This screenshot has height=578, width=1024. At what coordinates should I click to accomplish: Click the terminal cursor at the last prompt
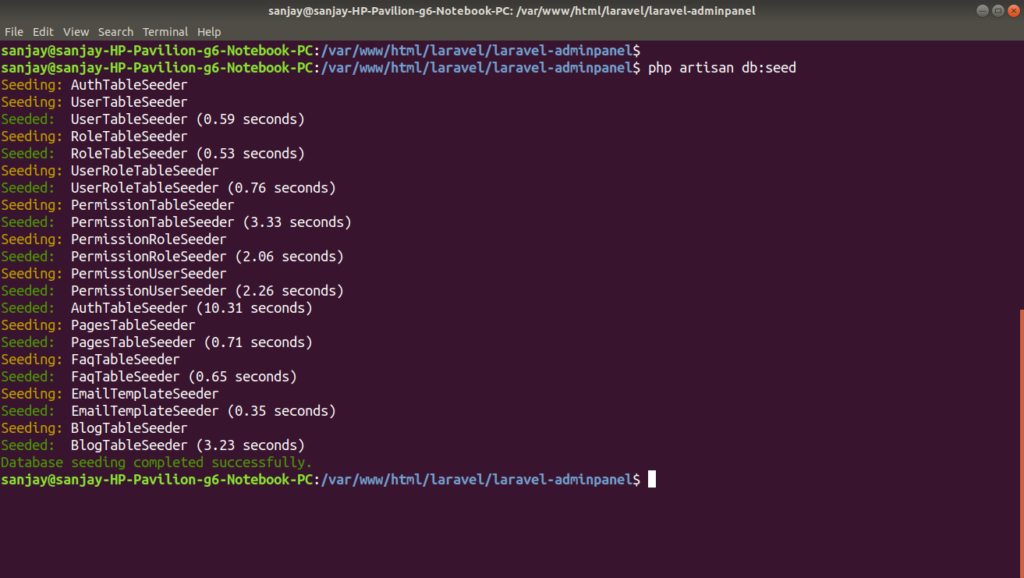pyautogui.click(x=652, y=479)
